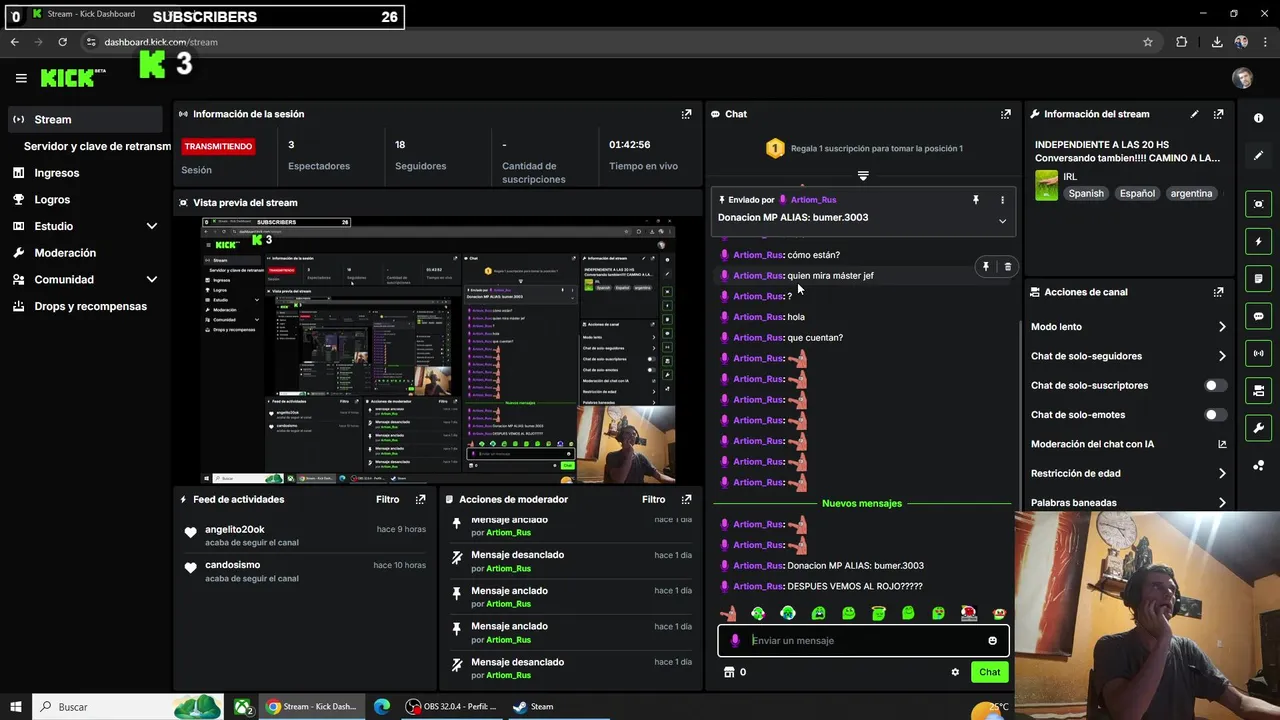The height and width of the screenshot is (720, 1280).
Task: Click the Artiom_Rus sender name on pinned message
Action: coord(813,200)
